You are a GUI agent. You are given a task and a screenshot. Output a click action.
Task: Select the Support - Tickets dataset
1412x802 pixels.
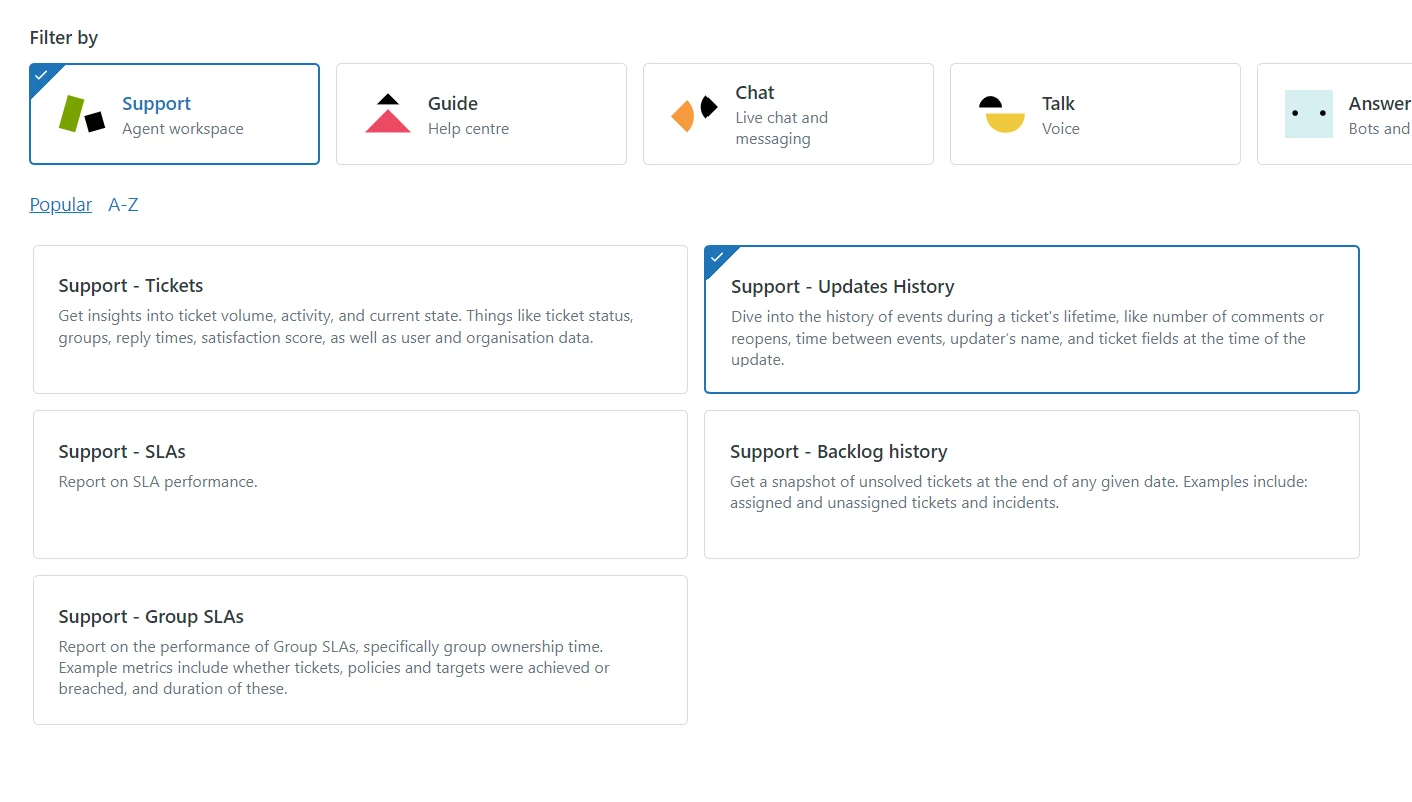pos(360,319)
